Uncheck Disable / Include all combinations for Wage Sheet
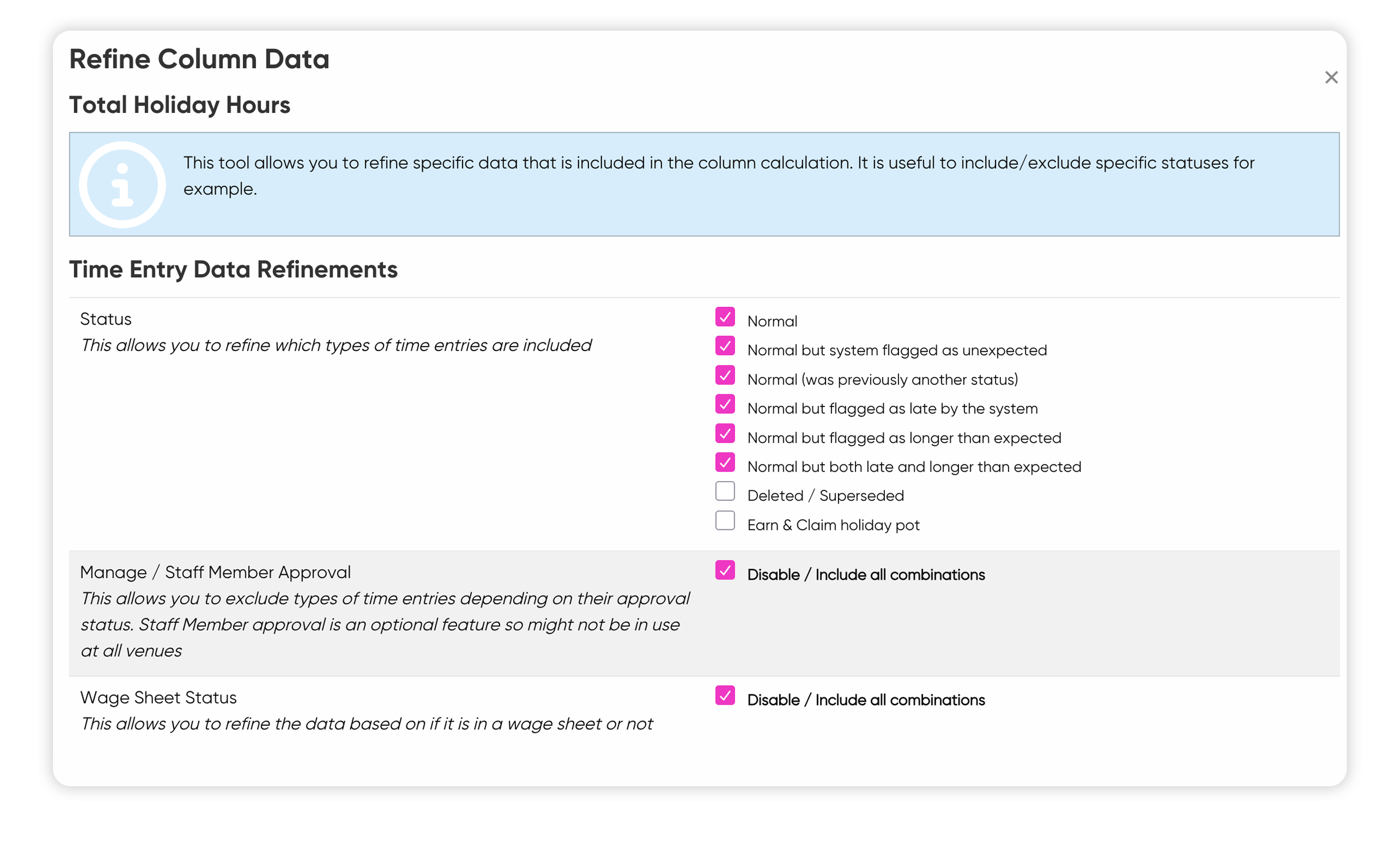This screenshot has width=1398, height=868. click(x=725, y=696)
